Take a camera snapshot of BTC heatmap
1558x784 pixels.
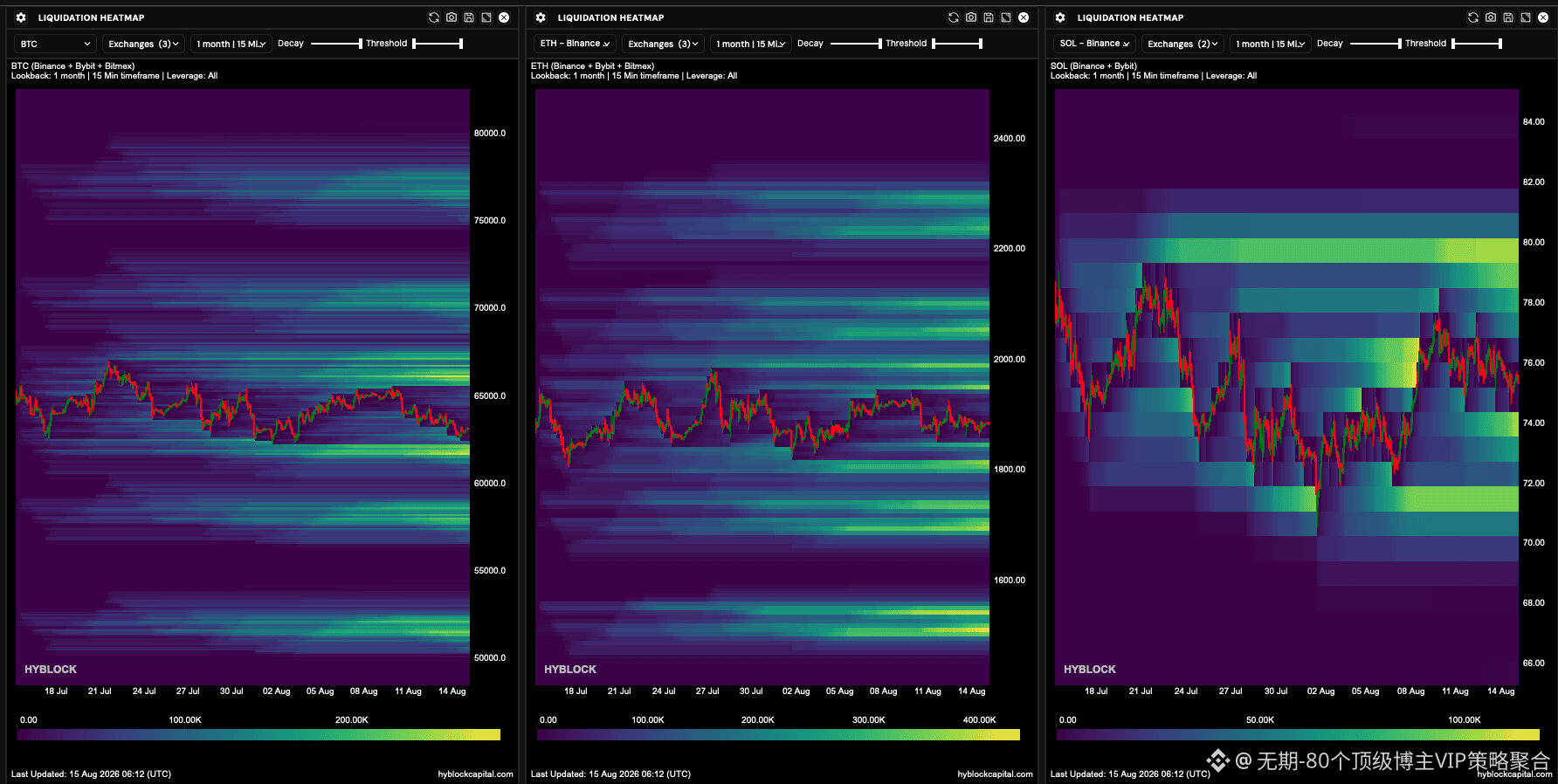pyautogui.click(x=452, y=17)
